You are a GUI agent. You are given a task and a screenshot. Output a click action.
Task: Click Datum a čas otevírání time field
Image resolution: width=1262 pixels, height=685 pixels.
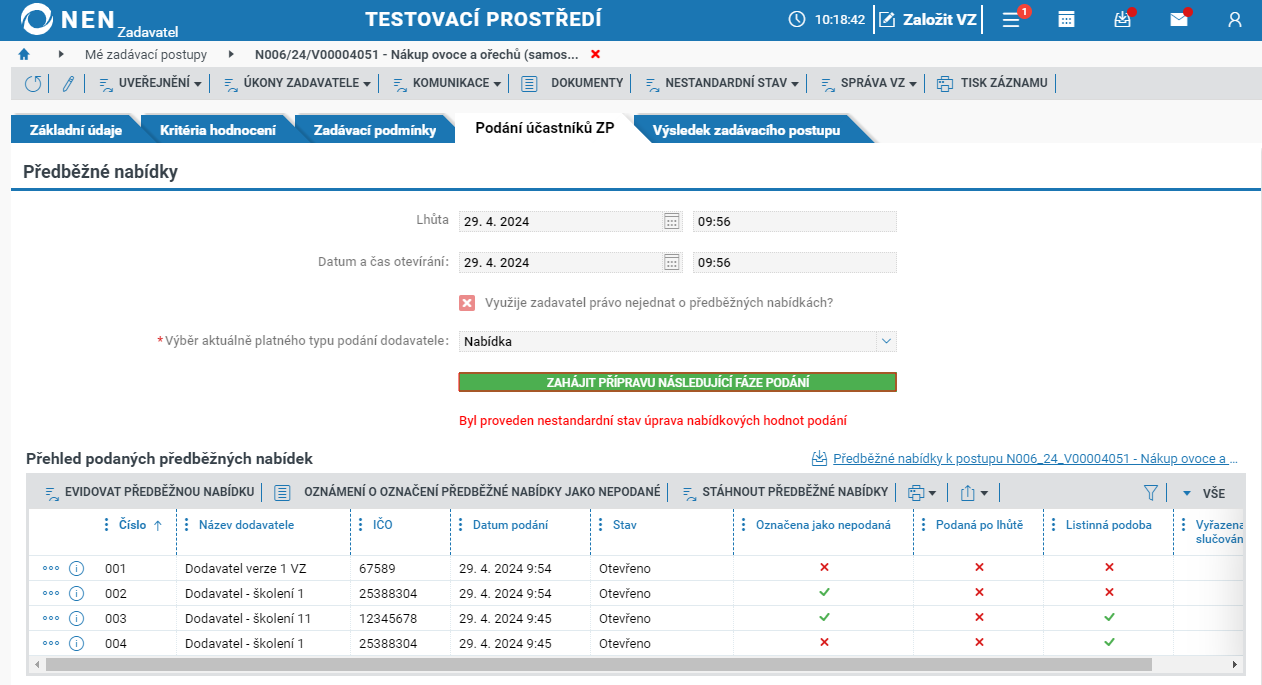[x=795, y=263]
